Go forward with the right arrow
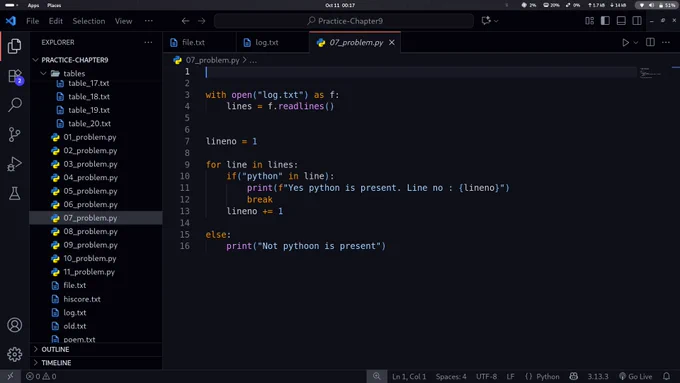Viewport: 680px width, 383px height. [202, 21]
